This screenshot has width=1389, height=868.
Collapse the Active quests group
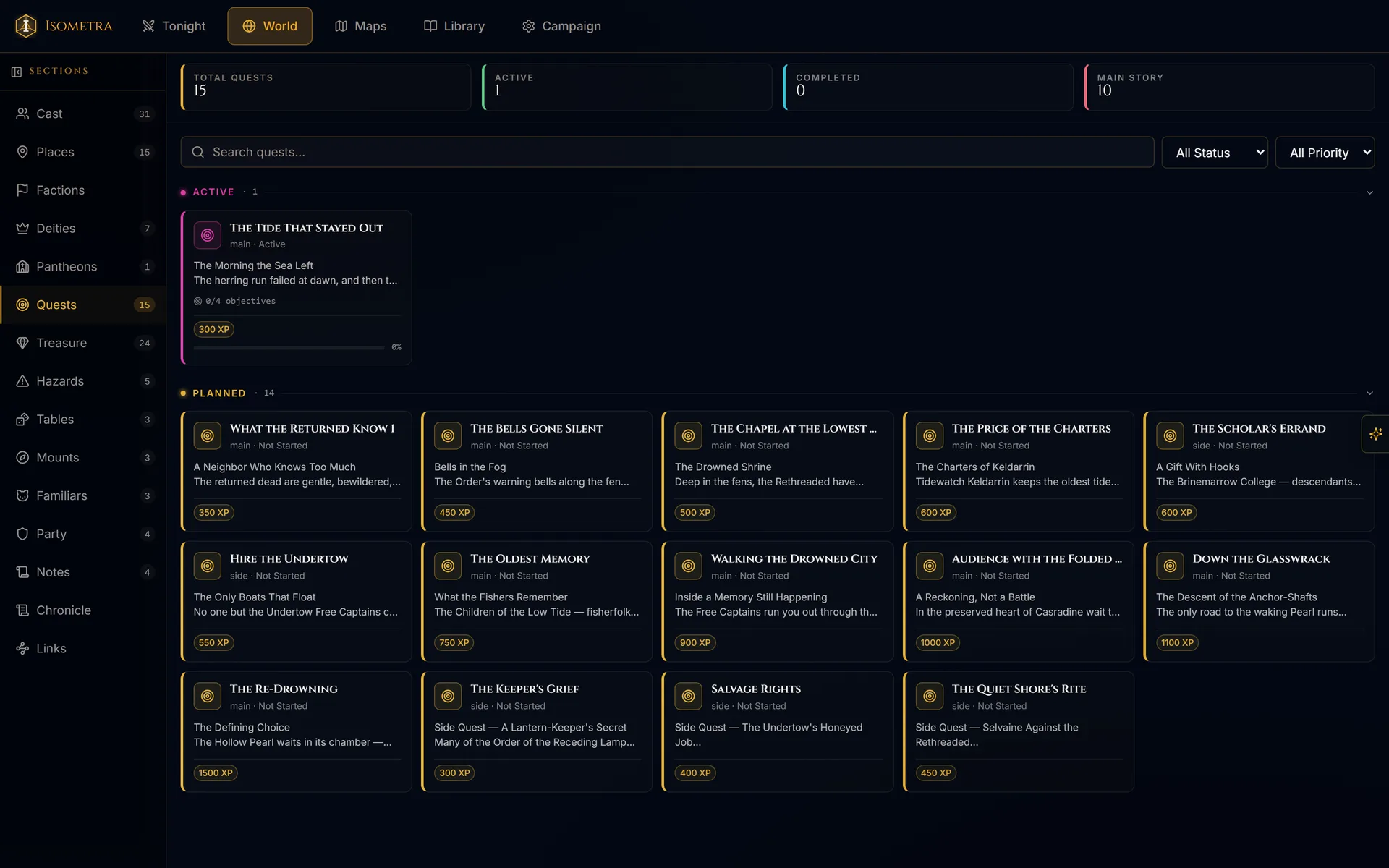(1369, 192)
